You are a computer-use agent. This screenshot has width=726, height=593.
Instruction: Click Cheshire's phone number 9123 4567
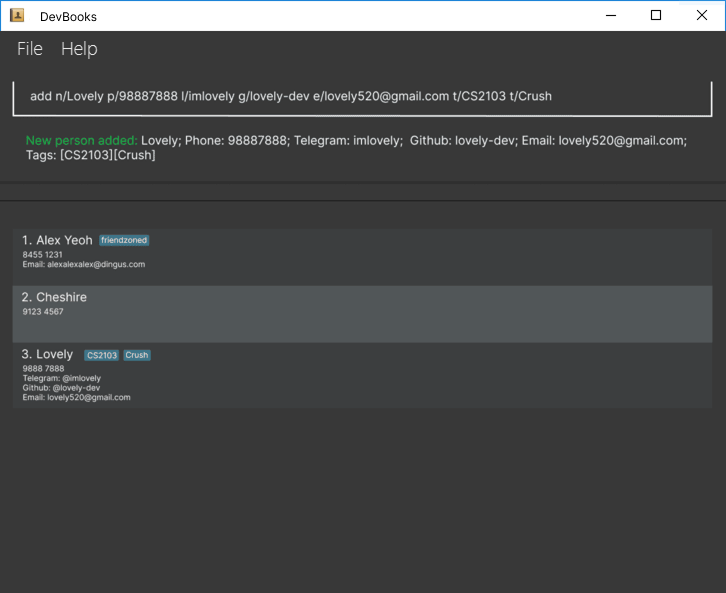pos(43,312)
